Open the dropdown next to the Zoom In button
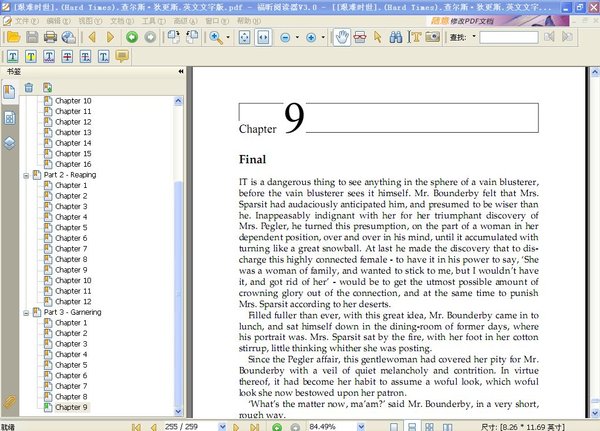600x431 pixels. [323, 37]
